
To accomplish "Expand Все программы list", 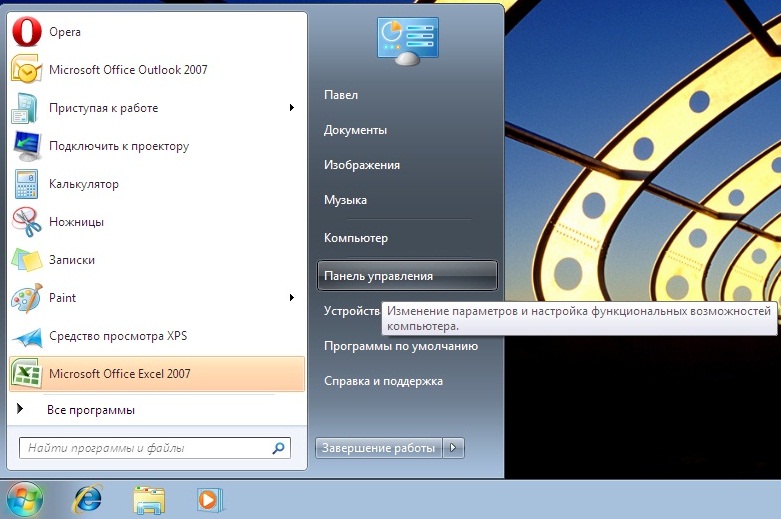I will click(x=90, y=410).
